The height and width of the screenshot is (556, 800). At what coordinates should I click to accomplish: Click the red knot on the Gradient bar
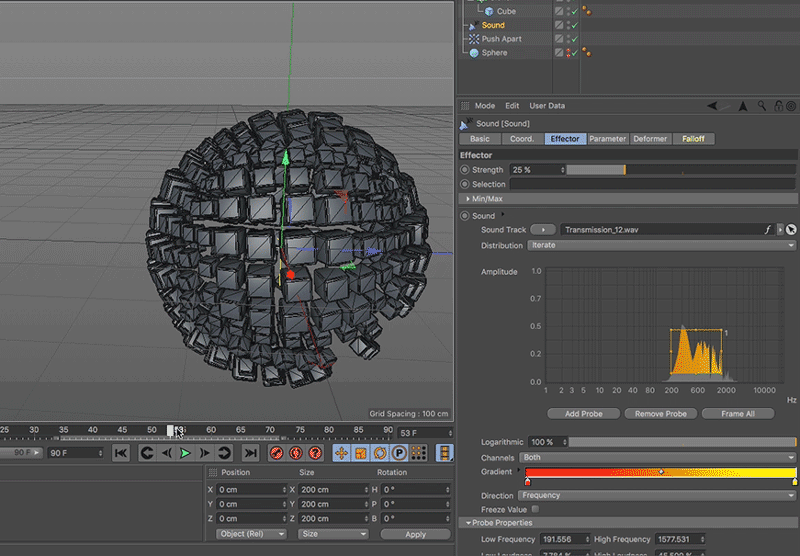527,482
